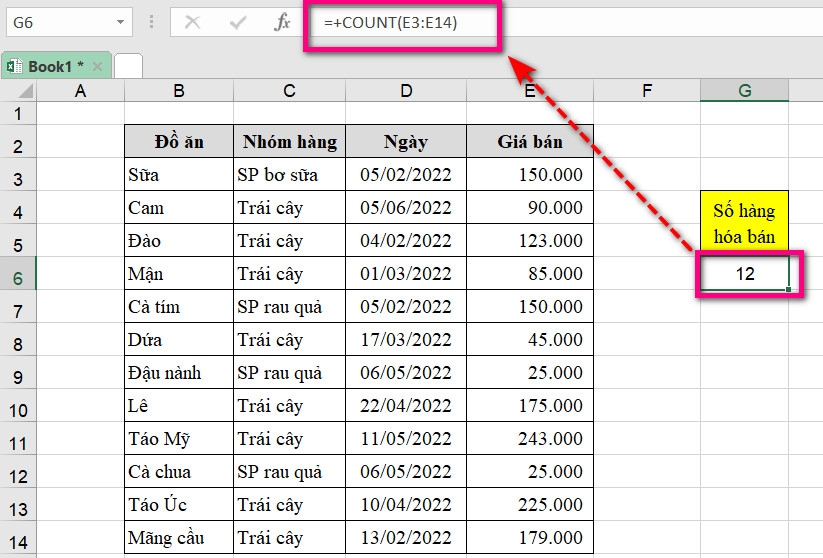Click price cell 225.000
Viewport: 823px width, 558px height.
(x=530, y=504)
